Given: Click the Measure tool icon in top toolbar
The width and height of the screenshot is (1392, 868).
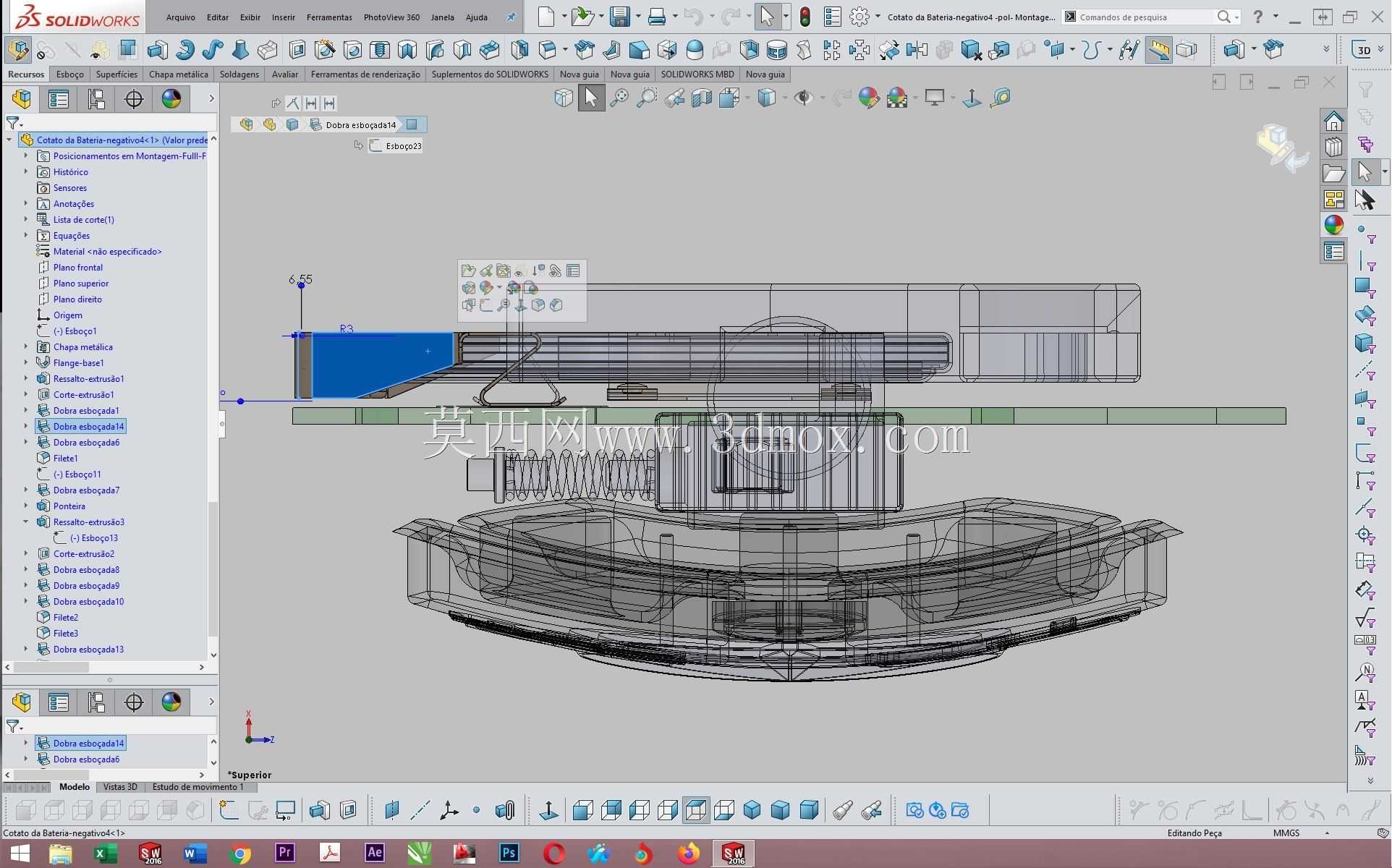Looking at the screenshot, I should [x=1158, y=50].
